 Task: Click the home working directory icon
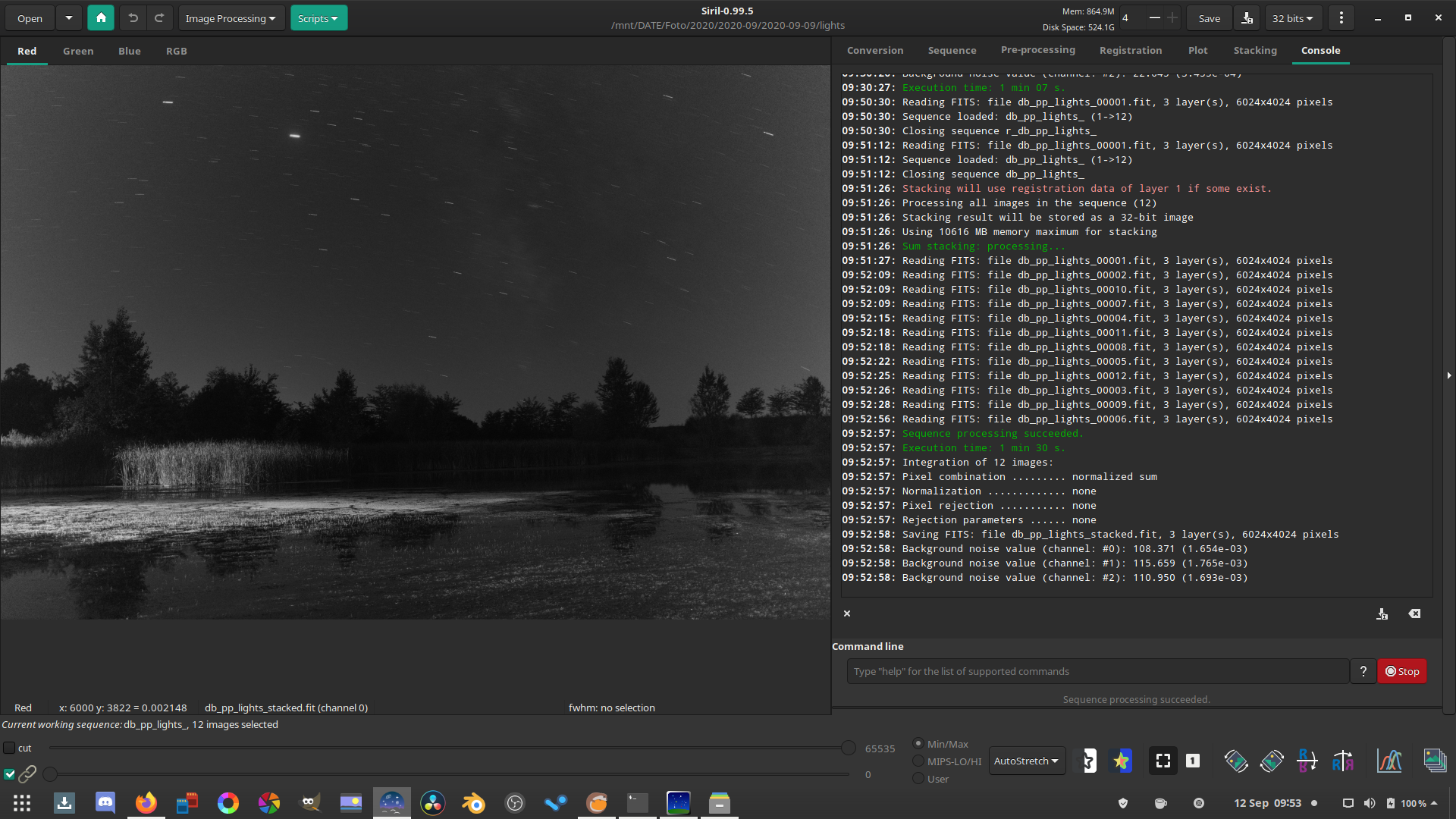click(101, 18)
